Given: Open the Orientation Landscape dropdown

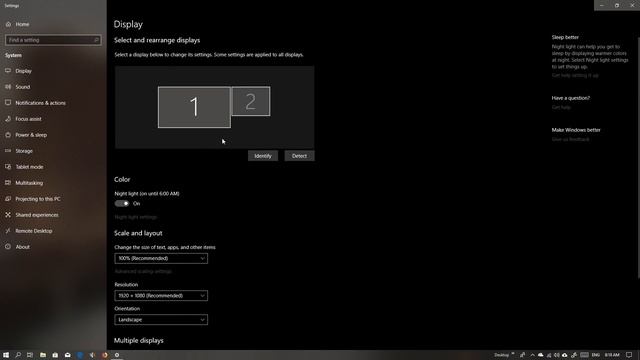Looking at the screenshot, I should 161,320.
